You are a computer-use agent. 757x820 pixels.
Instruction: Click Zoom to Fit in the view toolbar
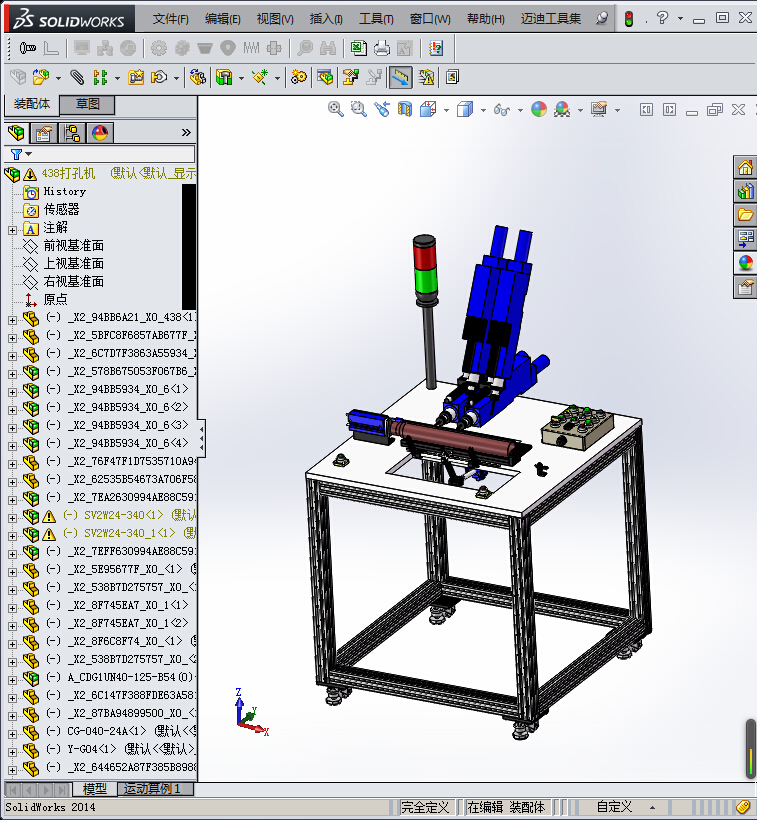pos(336,109)
